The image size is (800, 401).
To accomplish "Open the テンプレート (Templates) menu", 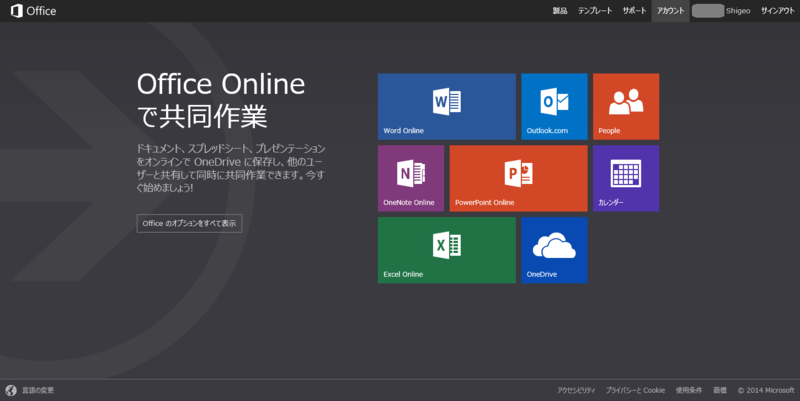I will point(595,11).
